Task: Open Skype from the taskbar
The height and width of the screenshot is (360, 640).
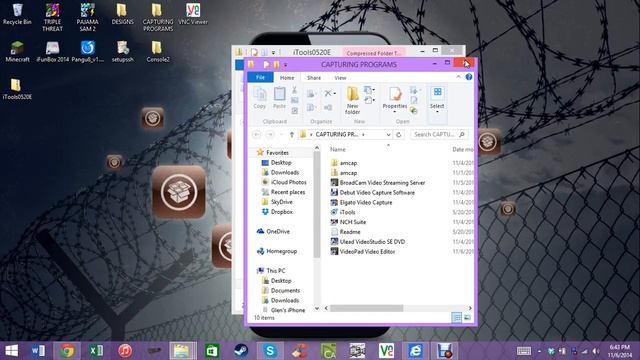Action: [x=270, y=351]
